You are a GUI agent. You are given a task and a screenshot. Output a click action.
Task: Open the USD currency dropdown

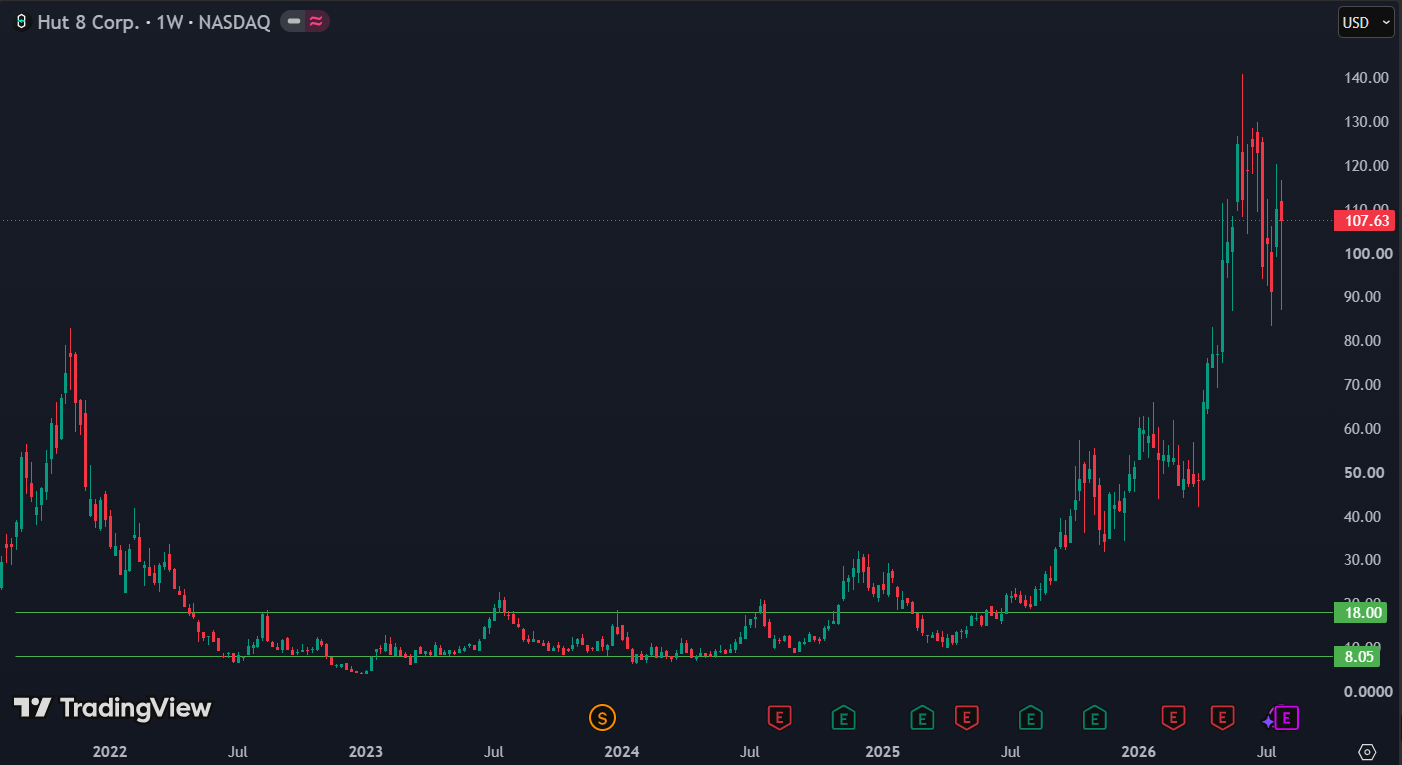[1366, 22]
